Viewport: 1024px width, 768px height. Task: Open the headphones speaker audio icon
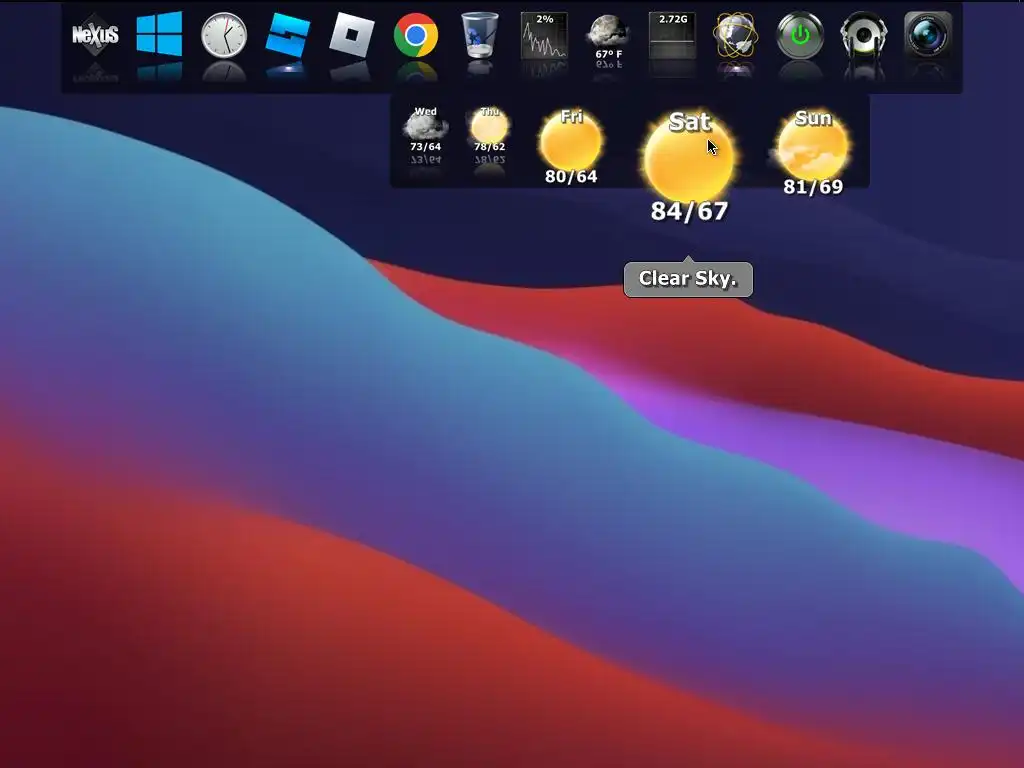tap(864, 35)
